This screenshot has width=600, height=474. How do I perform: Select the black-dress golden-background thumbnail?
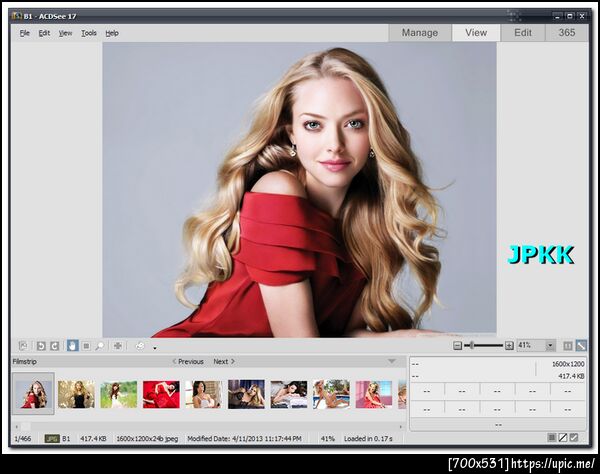(x=76, y=394)
